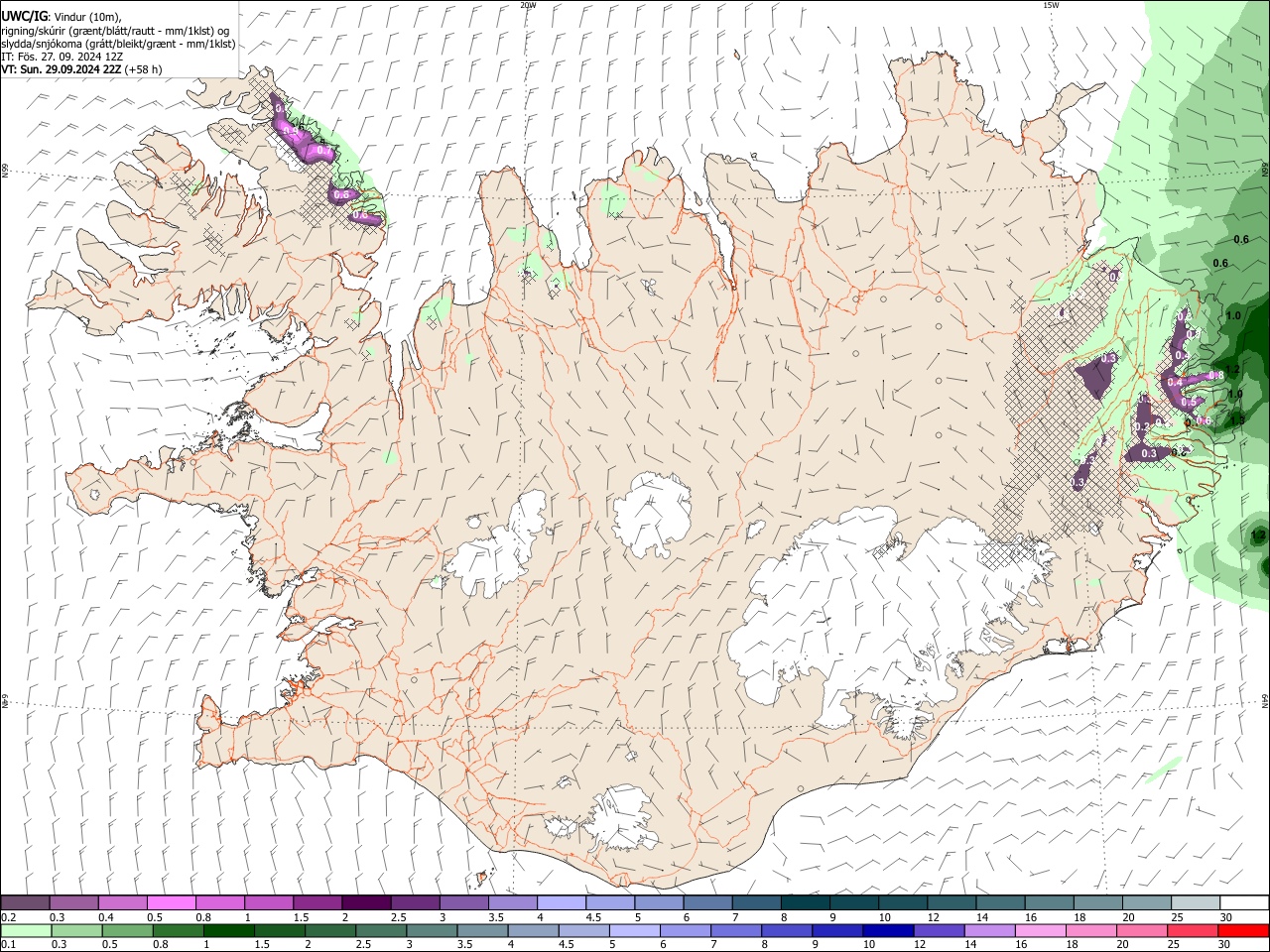Image resolution: width=1270 pixels, height=952 pixels.
Task: Click darkest purple snow-scale swatch between 2 and 2.5
Action: click(x=366, y=902)
